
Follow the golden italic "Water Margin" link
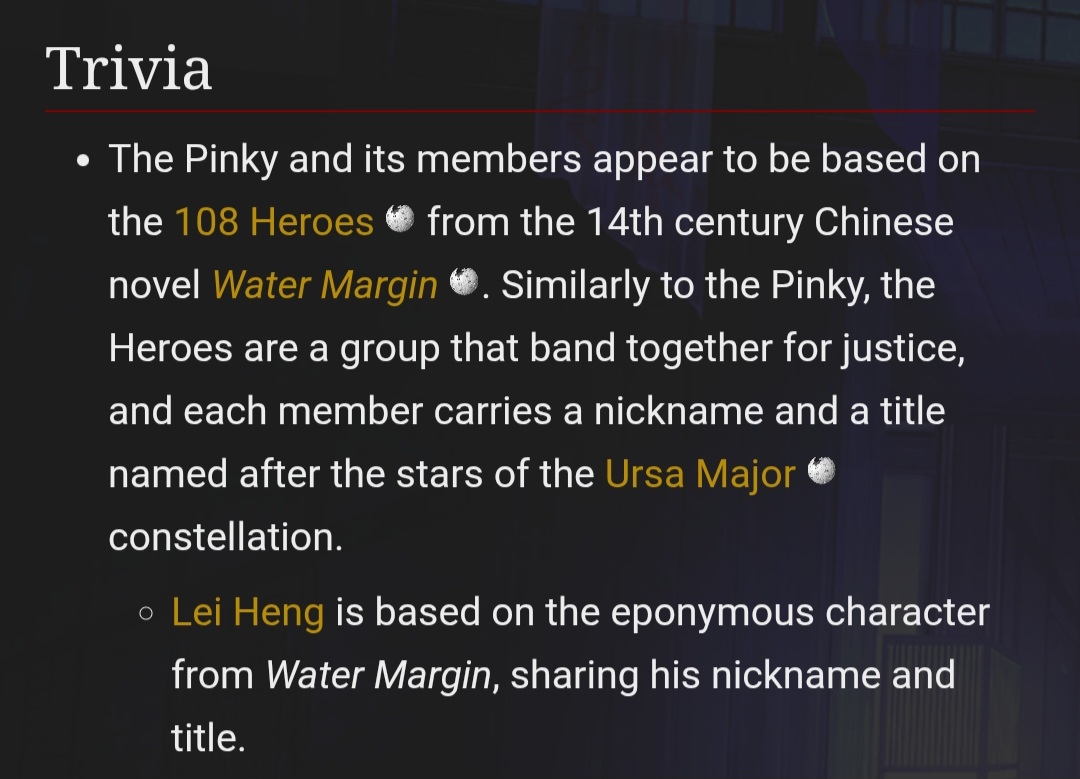(x=325, y=286)
